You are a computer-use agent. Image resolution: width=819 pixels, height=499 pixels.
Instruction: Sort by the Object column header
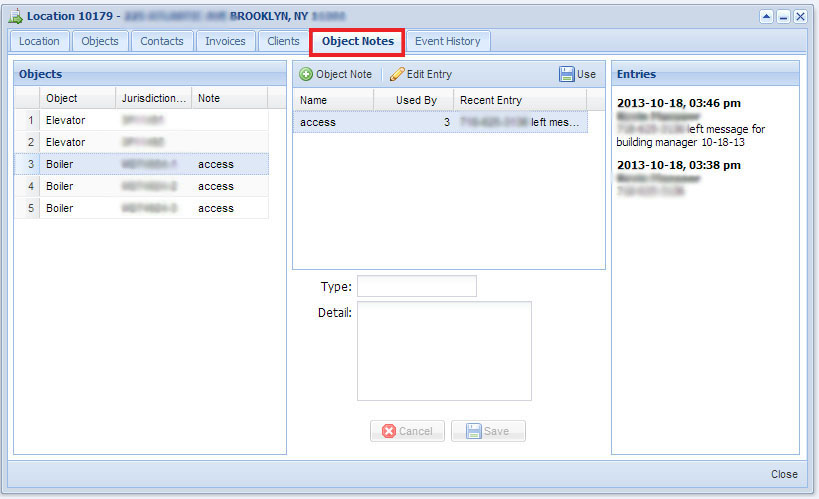(77, 98)
